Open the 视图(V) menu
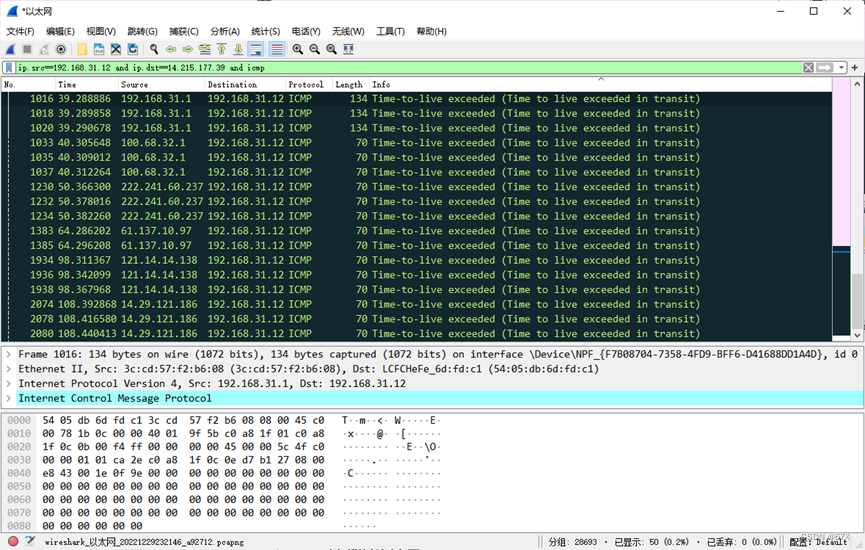 (x=101, y=31)
